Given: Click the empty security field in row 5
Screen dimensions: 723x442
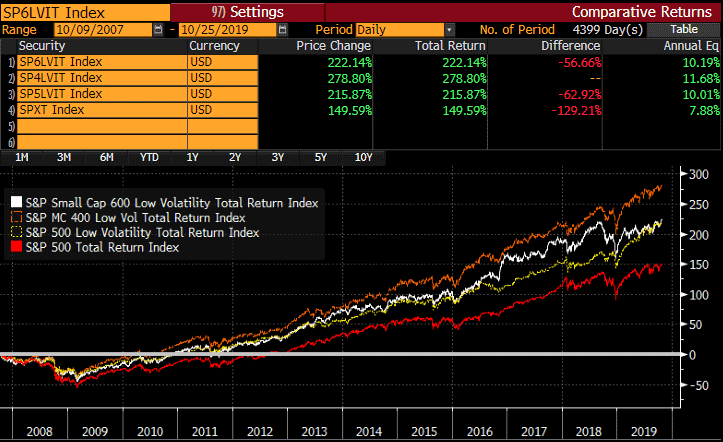Looking at the screenshot, I should pyautogui.click(x=102, y=126).
